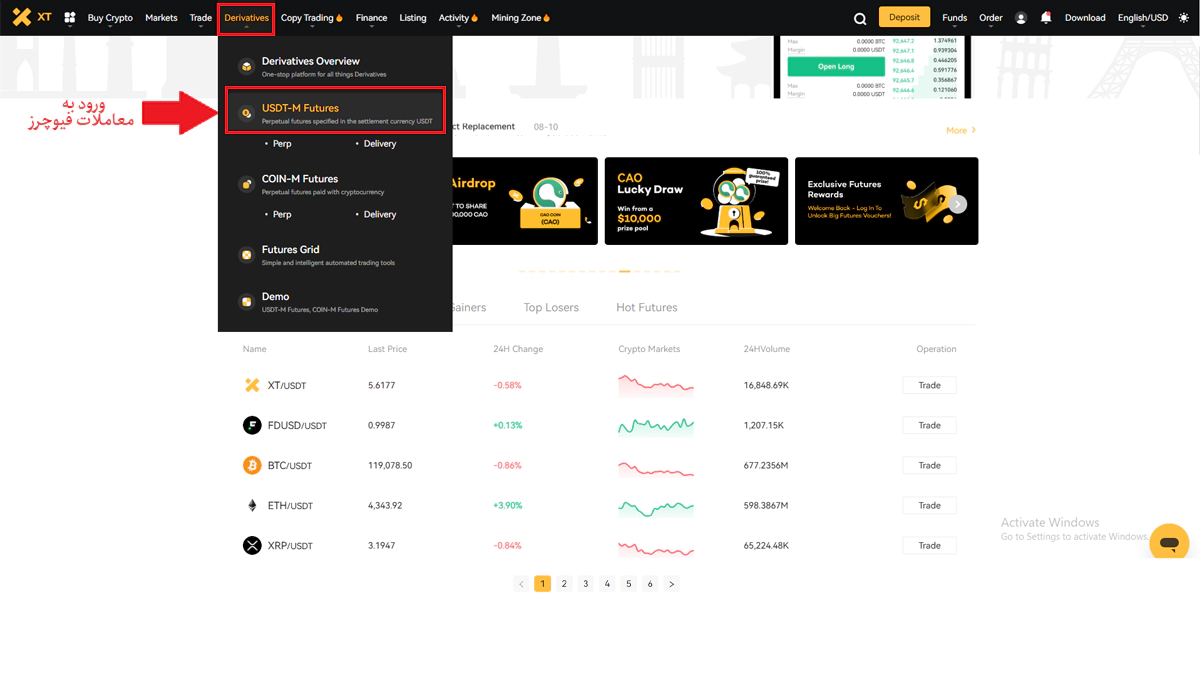The image size is (1200, 675).
Task: Click Trade for the BTC/USDT row
Action: (930, 465)
